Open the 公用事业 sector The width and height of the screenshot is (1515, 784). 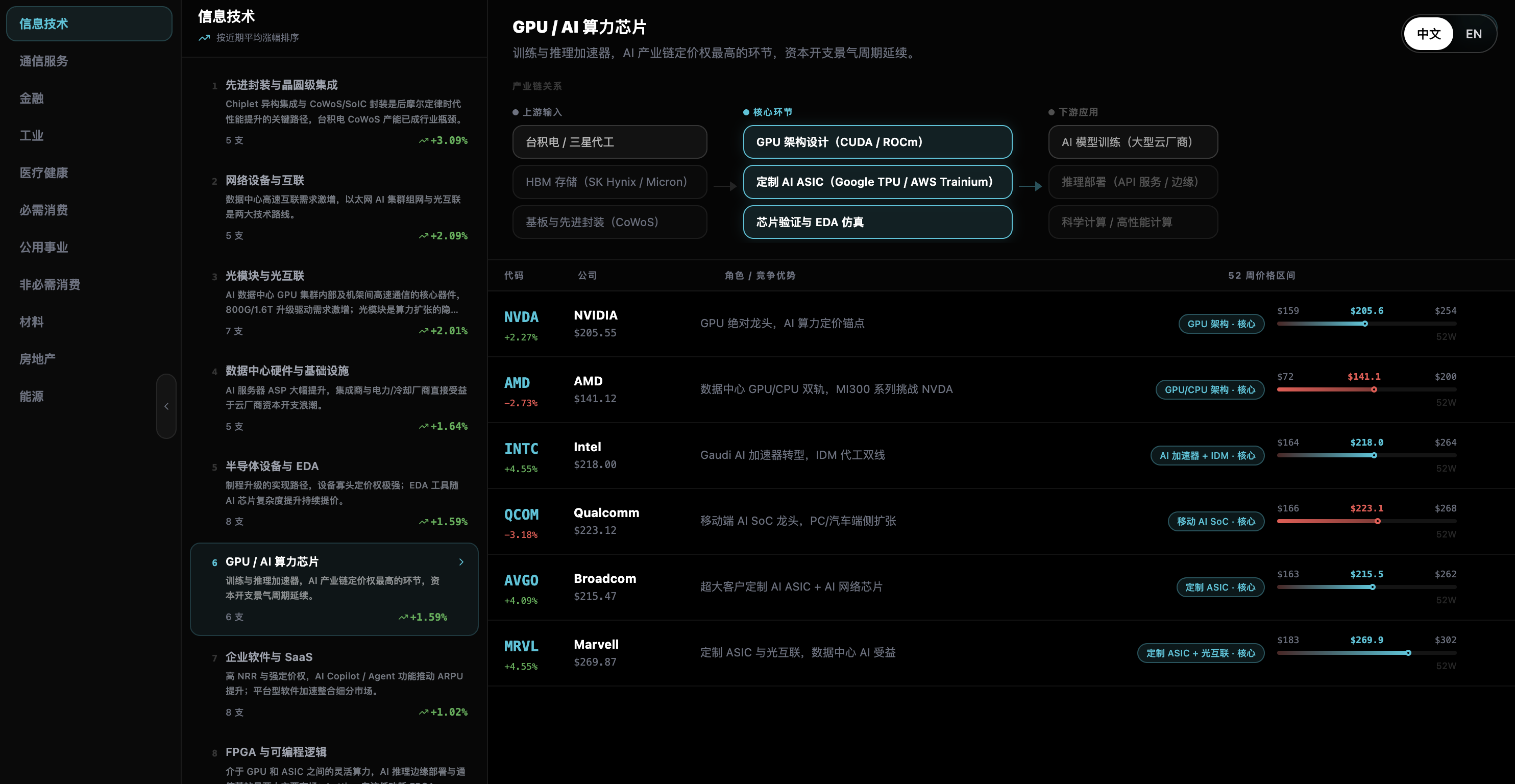pyautogui.click(x=89, y=248)
